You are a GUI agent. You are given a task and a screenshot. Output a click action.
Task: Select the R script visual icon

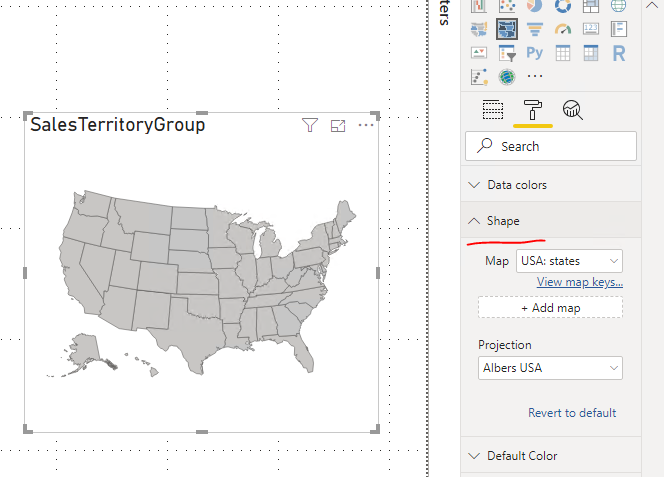tap(619, 53)
